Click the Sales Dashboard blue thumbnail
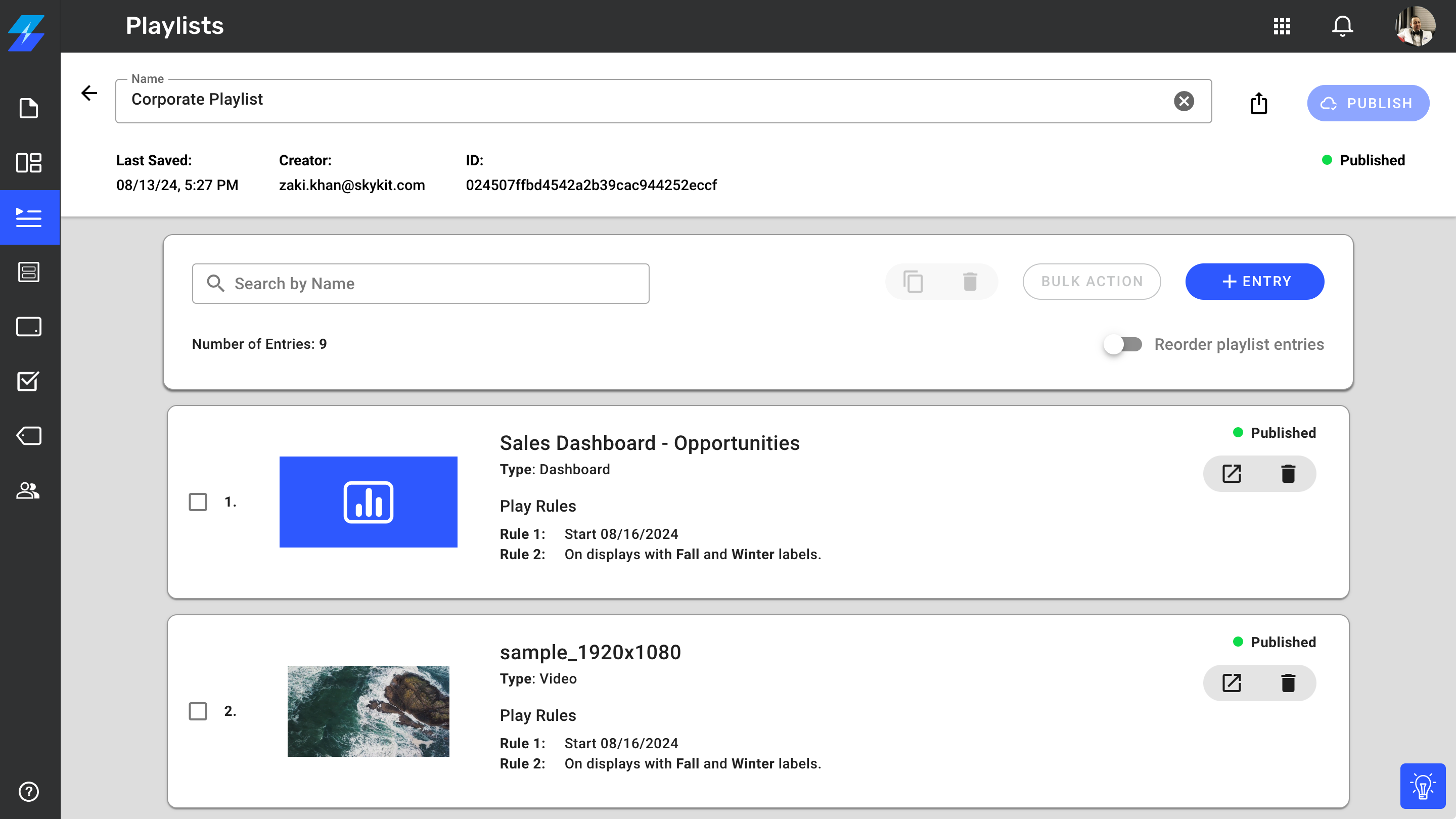The width and height of the screenshot is (1456, 819). (x=369, y=502)
